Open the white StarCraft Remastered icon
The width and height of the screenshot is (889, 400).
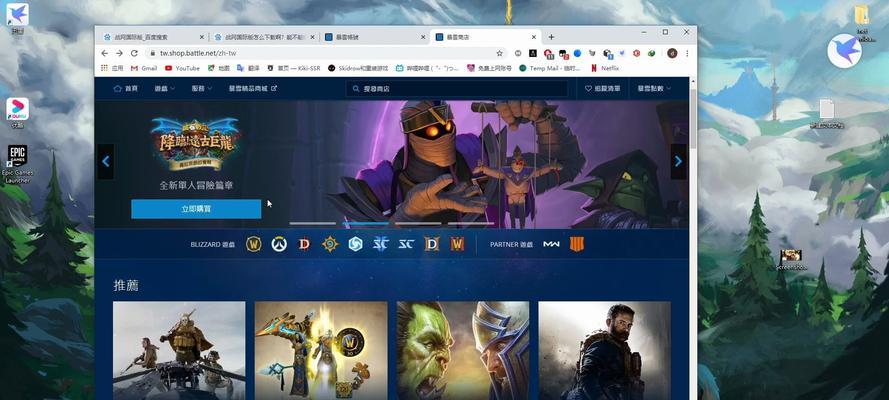[406, 244]
